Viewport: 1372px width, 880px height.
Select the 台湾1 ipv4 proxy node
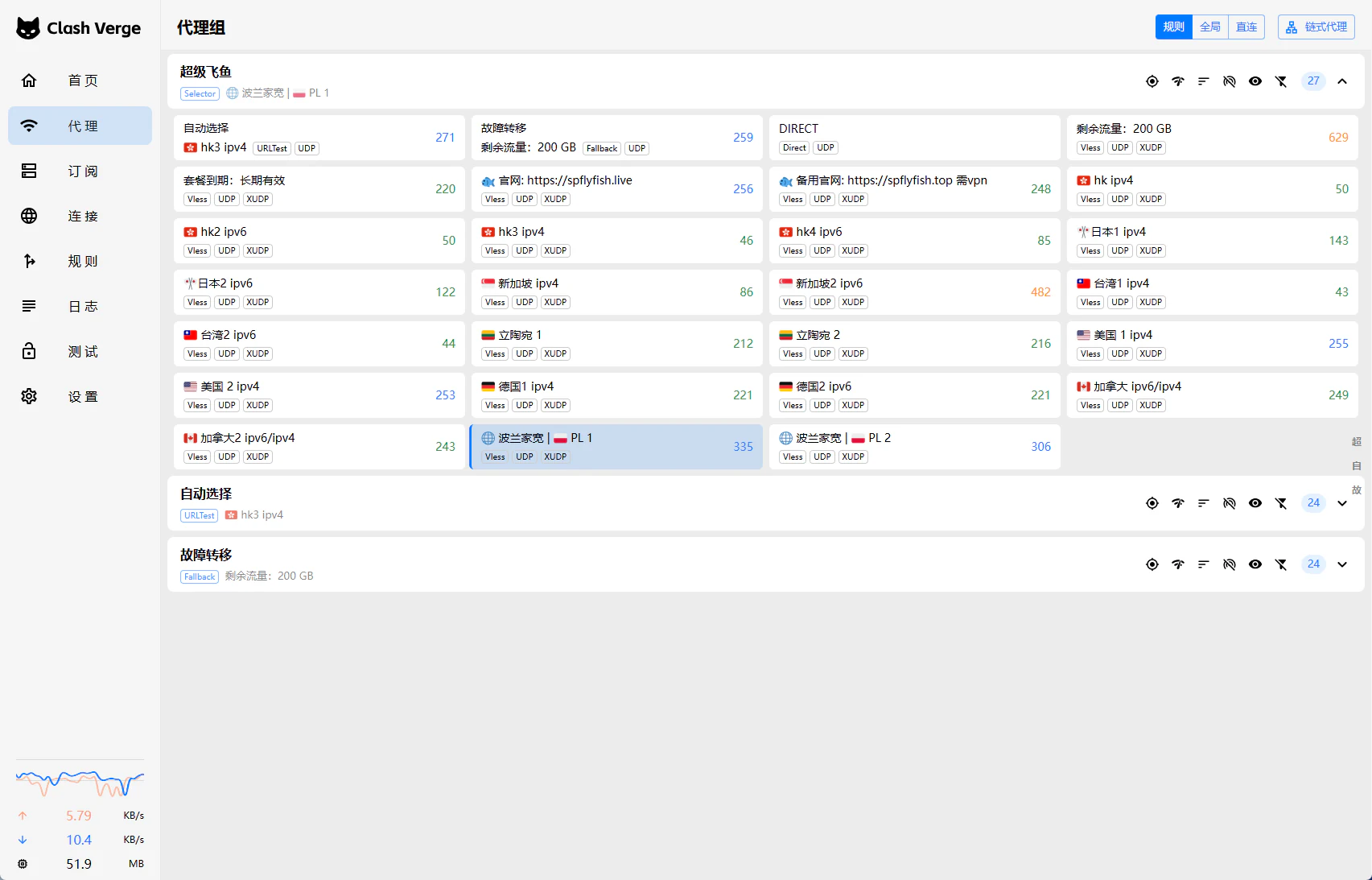point(1213,292)
